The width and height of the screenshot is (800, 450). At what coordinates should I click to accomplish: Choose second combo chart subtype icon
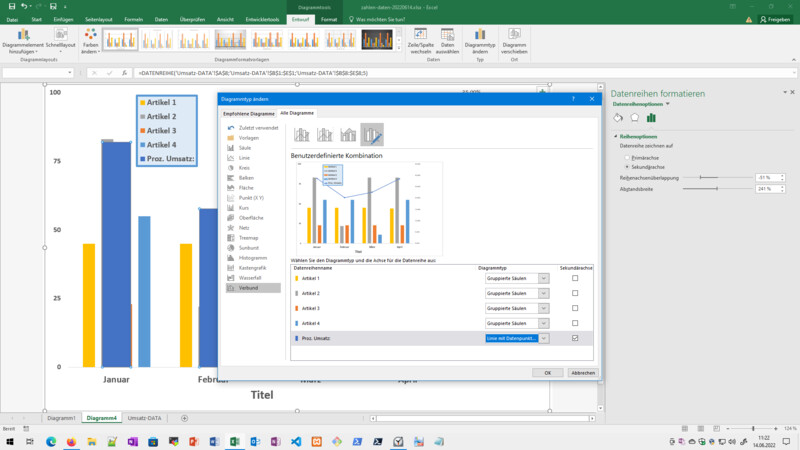[x=324, y=135]
